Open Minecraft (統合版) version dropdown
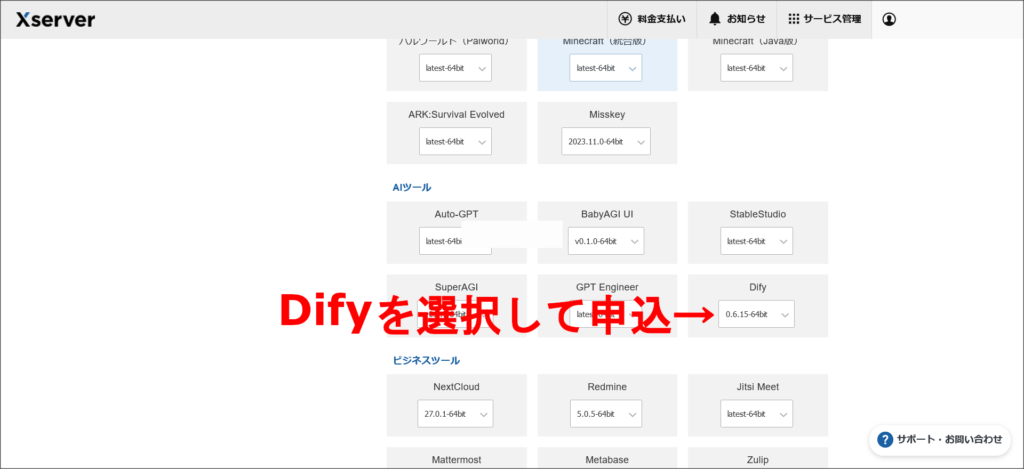 pyautogui.click(x=605, y=68)
